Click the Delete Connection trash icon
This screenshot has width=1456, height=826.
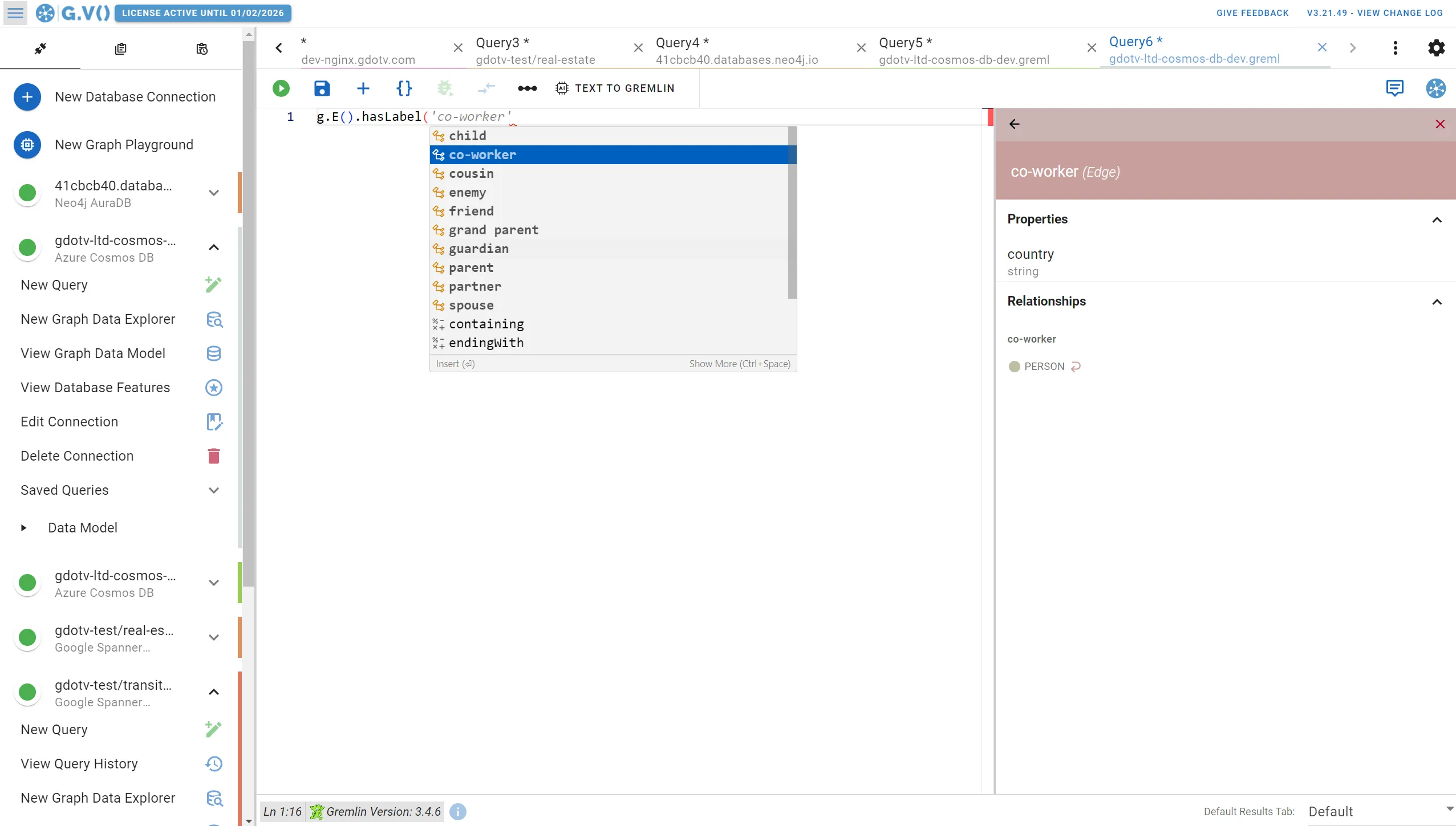coord(214,456)
